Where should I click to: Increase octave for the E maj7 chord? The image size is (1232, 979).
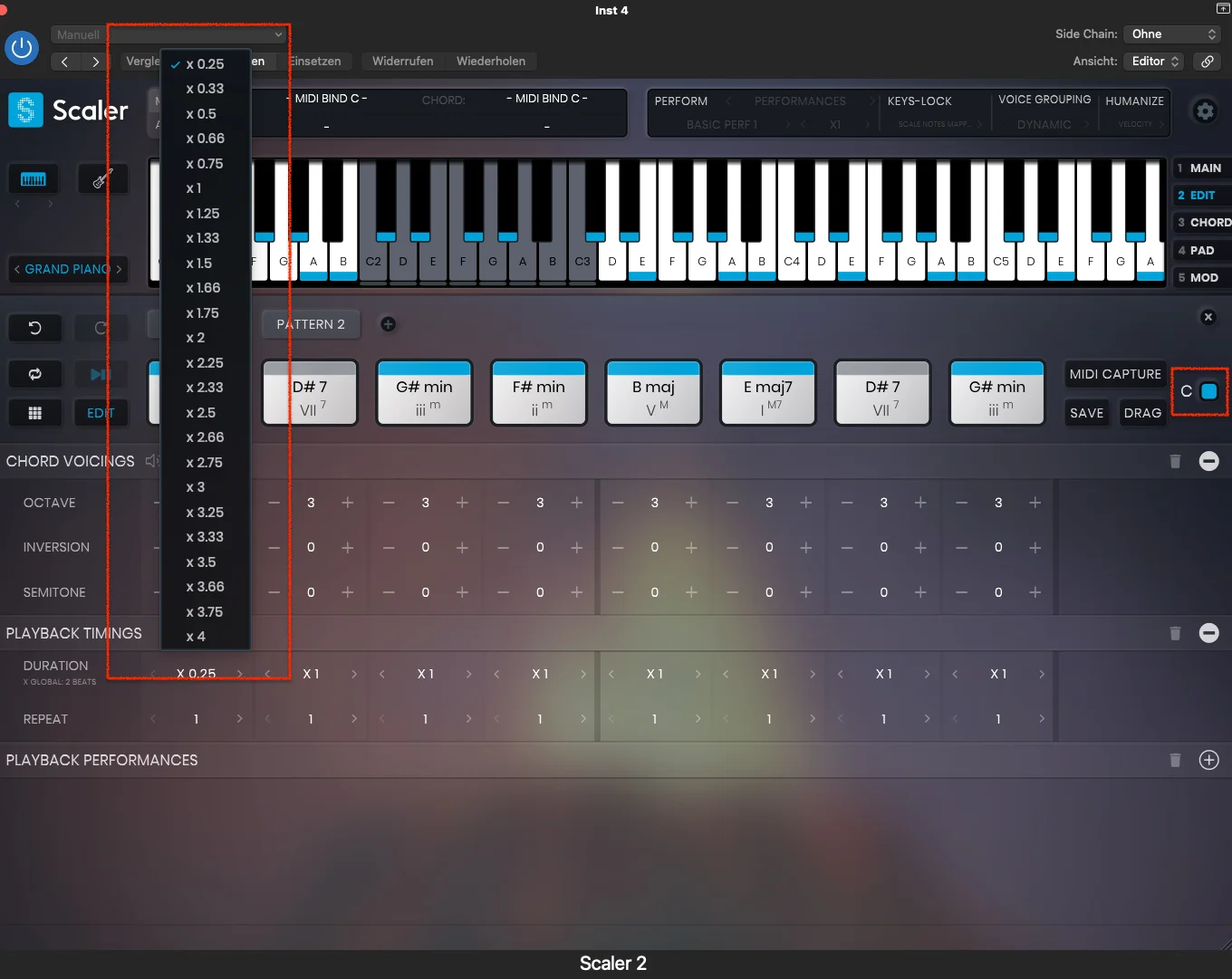click(806, 503)
